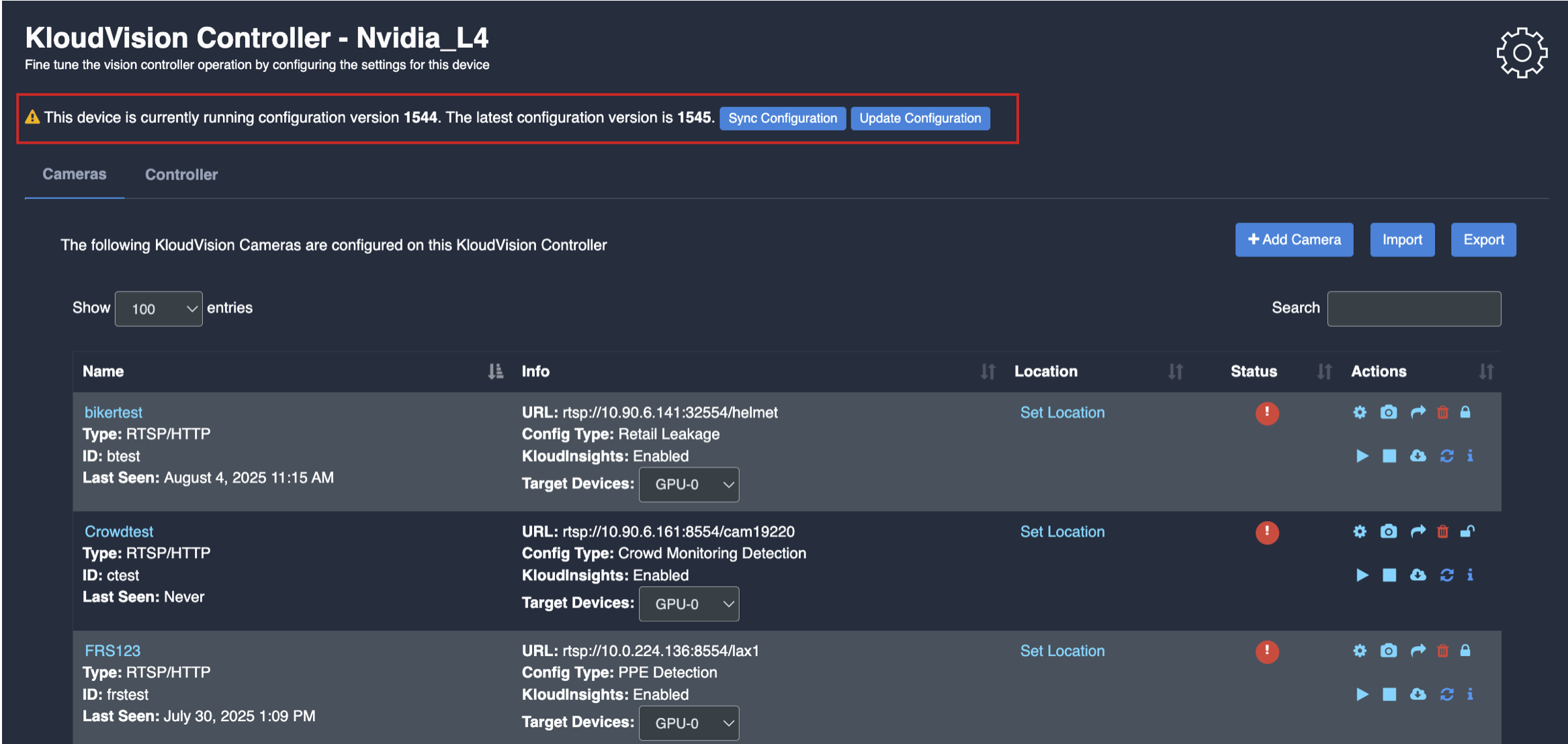This screenshot has height=744, width=1568.
Task: Click the bikertest URL rtsp://10.90.6.141:32554/helmet
Action: [x=670, y=412]
